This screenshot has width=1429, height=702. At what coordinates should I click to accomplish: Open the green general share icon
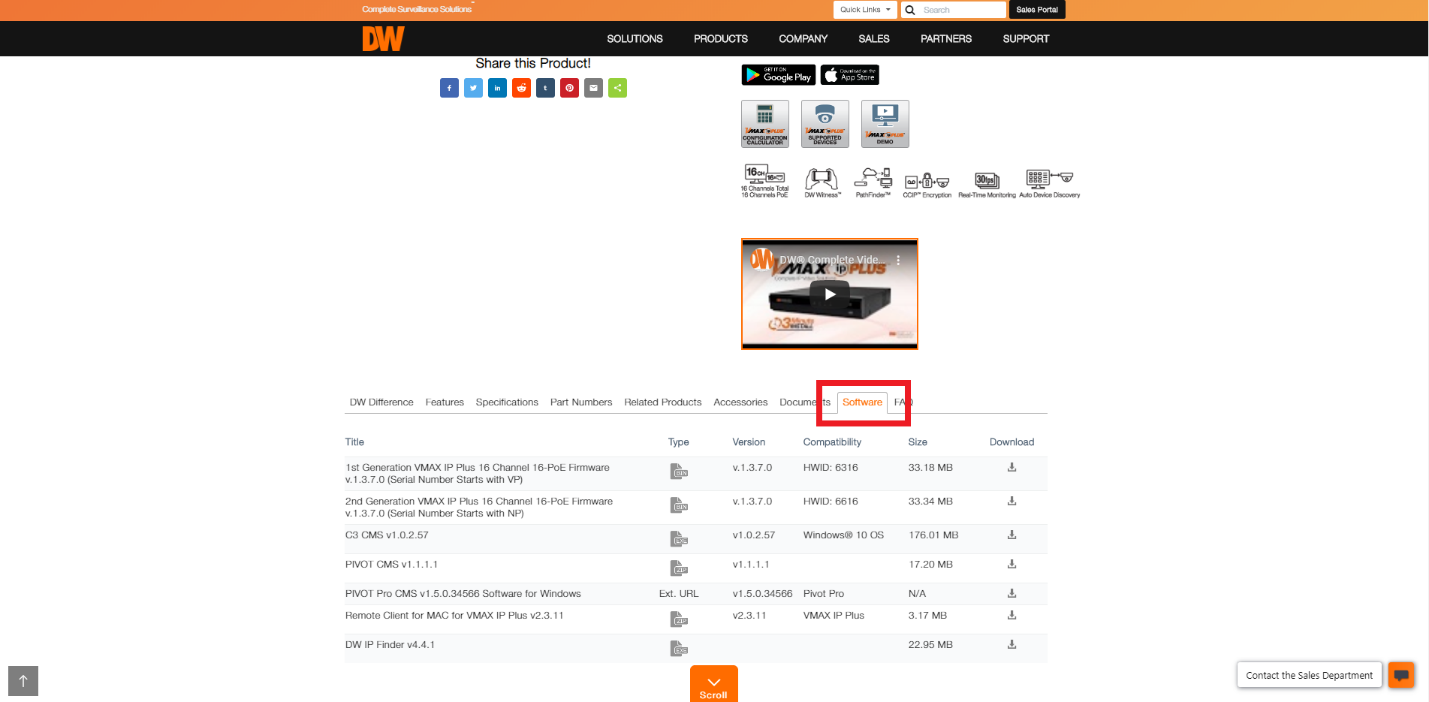pos(617,88)
